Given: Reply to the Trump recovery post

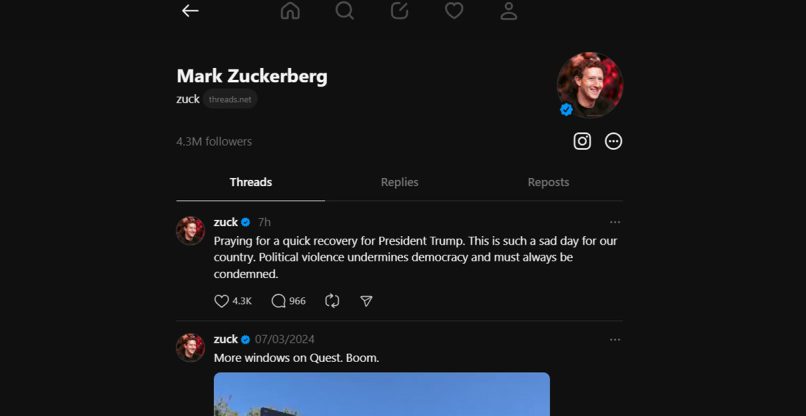Looking at the screenshot, I should (279, 301).
